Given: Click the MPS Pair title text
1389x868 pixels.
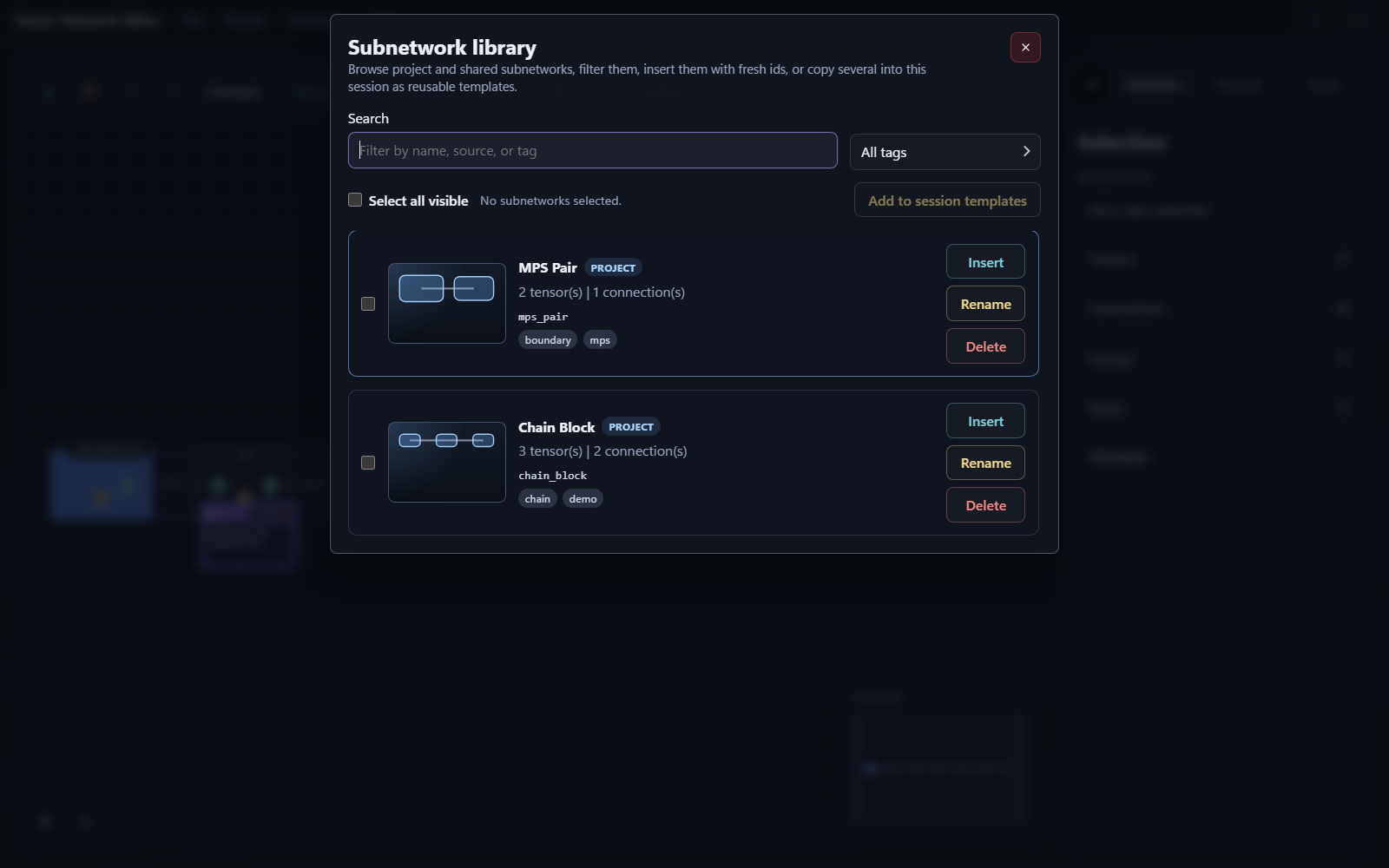Looking at the screenshot, I should tap(548, 267).
